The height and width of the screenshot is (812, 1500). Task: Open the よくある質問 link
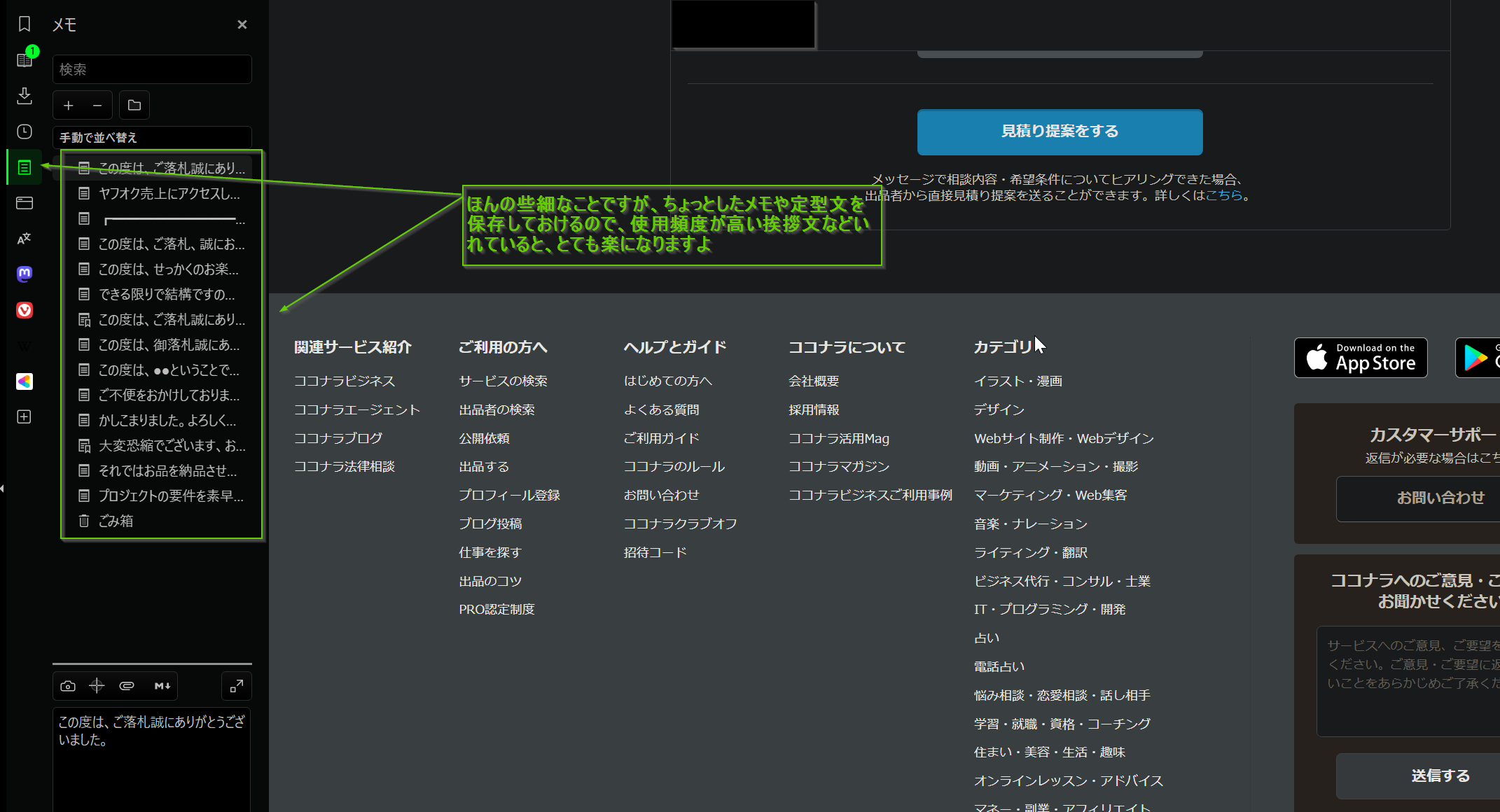point(662,410)
